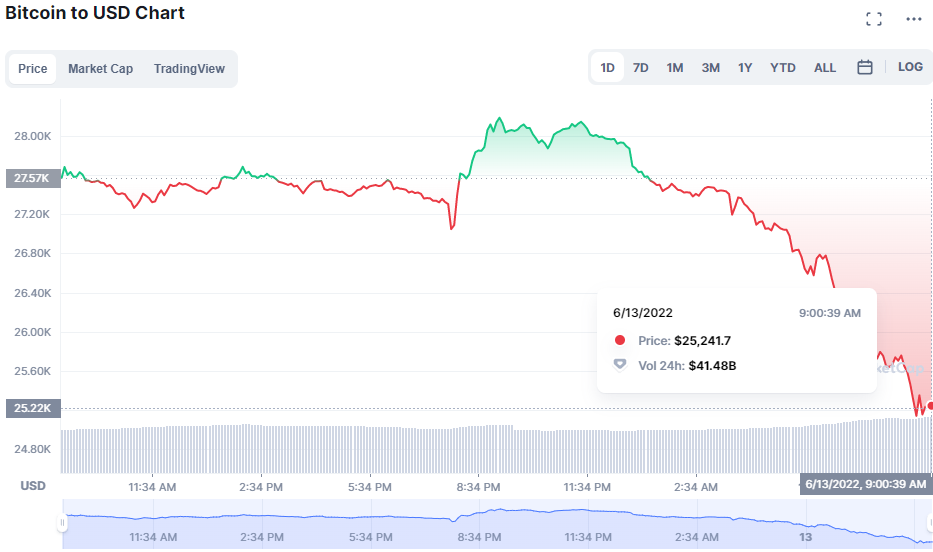Screen dimensions: 933x552
Task: Show the 3M time range
Action: click(x=710, y=68)
